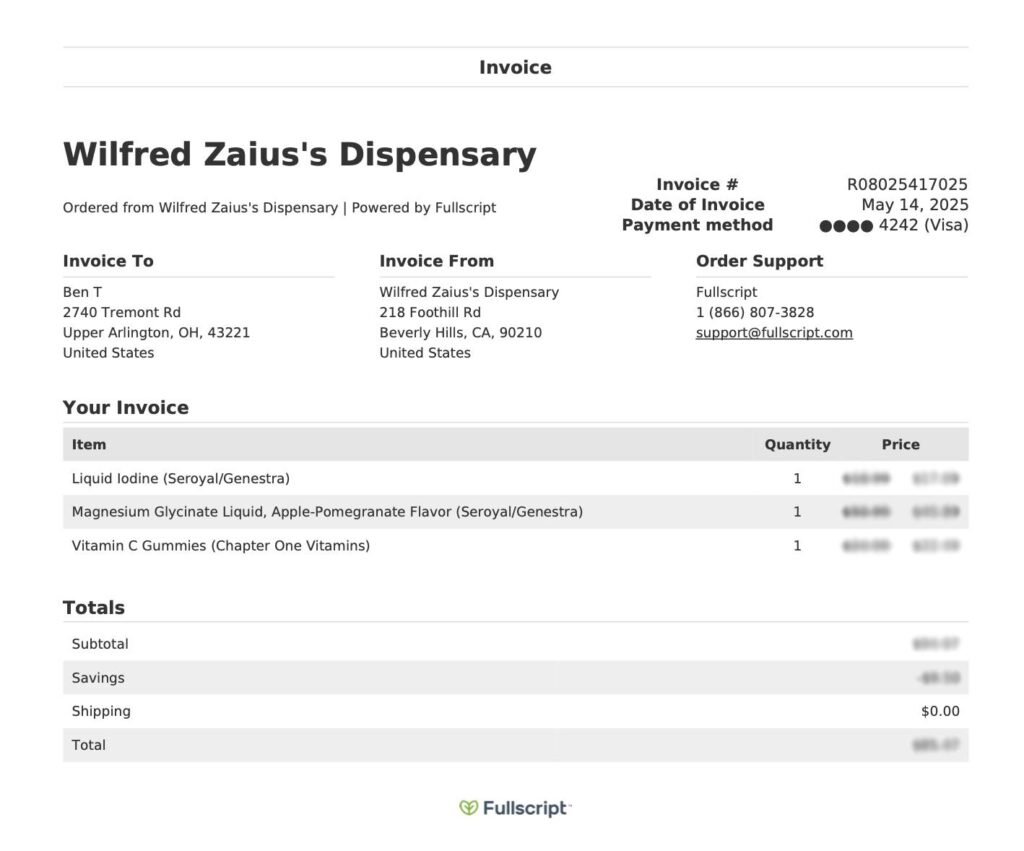
Task: Click 'Upper Arlington, OH, 43221'
Action: (156, 332)
